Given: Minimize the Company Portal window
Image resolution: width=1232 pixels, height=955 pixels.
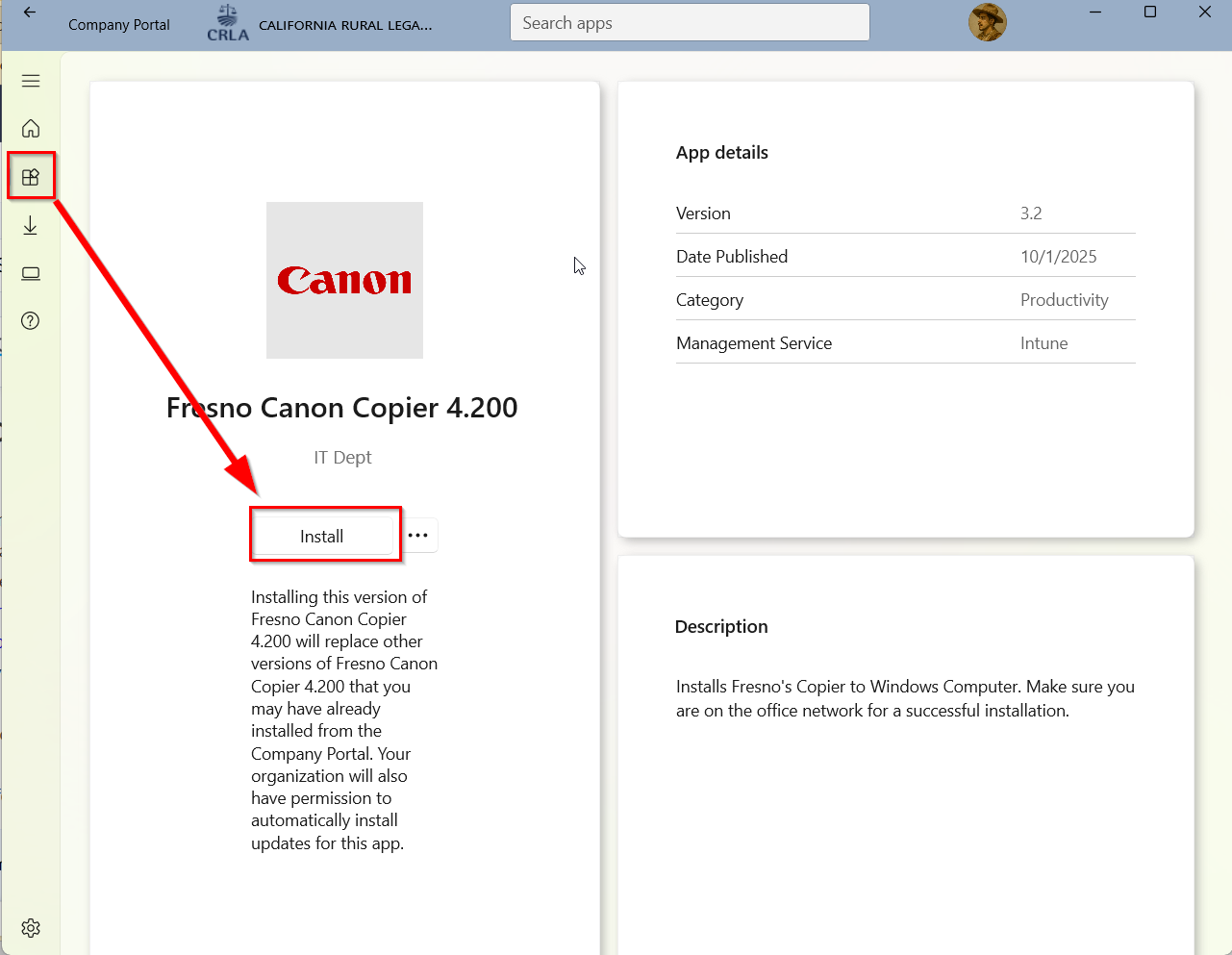Looking at the screenshot, I should (x=1095, y=13).
